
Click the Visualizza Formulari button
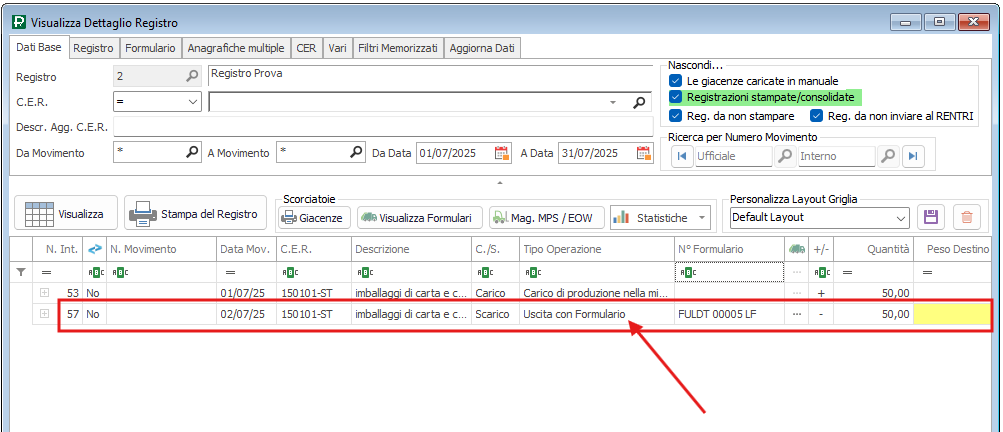pyautogui.click(x=420, y=217)
